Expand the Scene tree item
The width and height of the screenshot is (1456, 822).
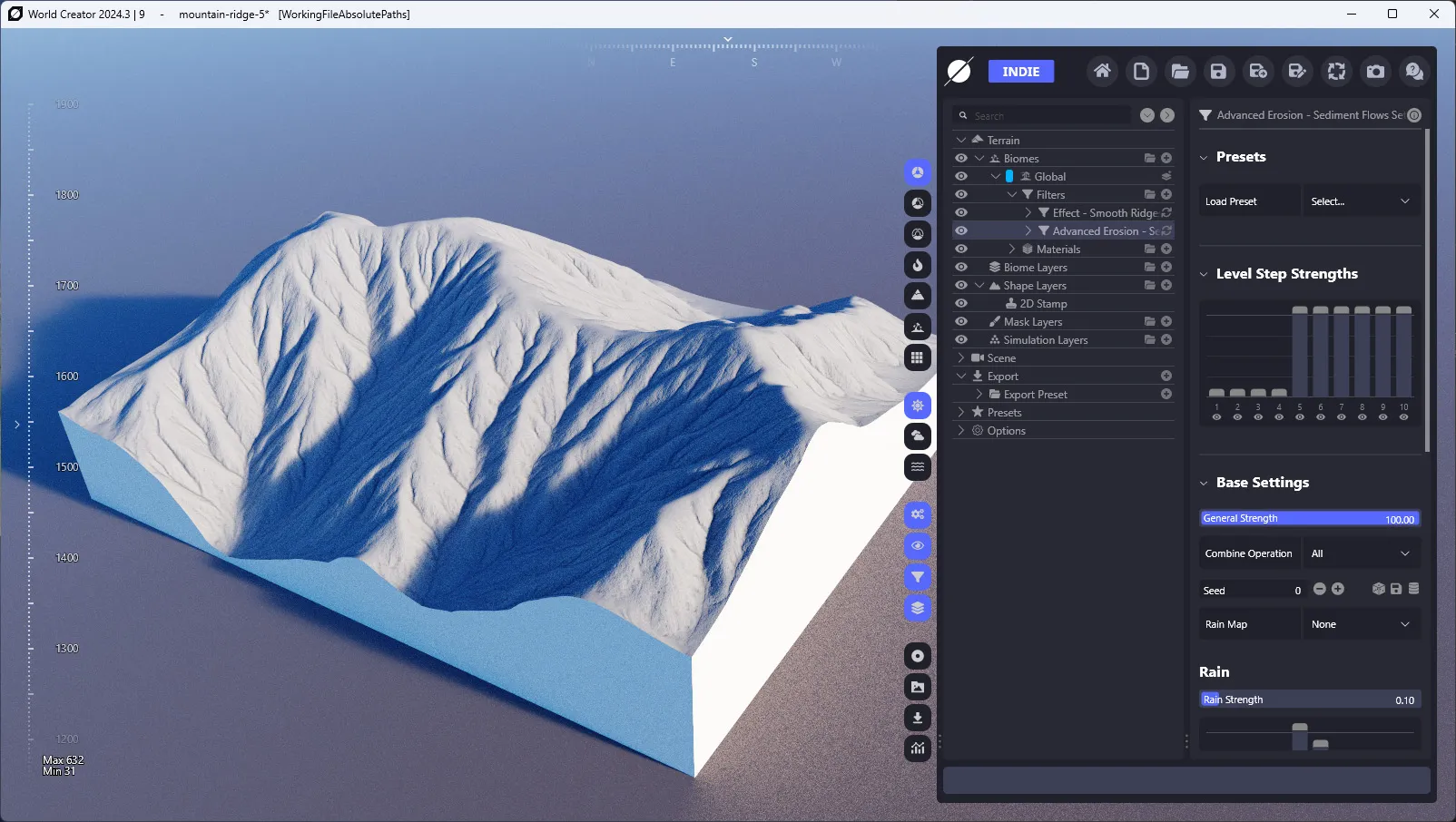pos(961,357)
